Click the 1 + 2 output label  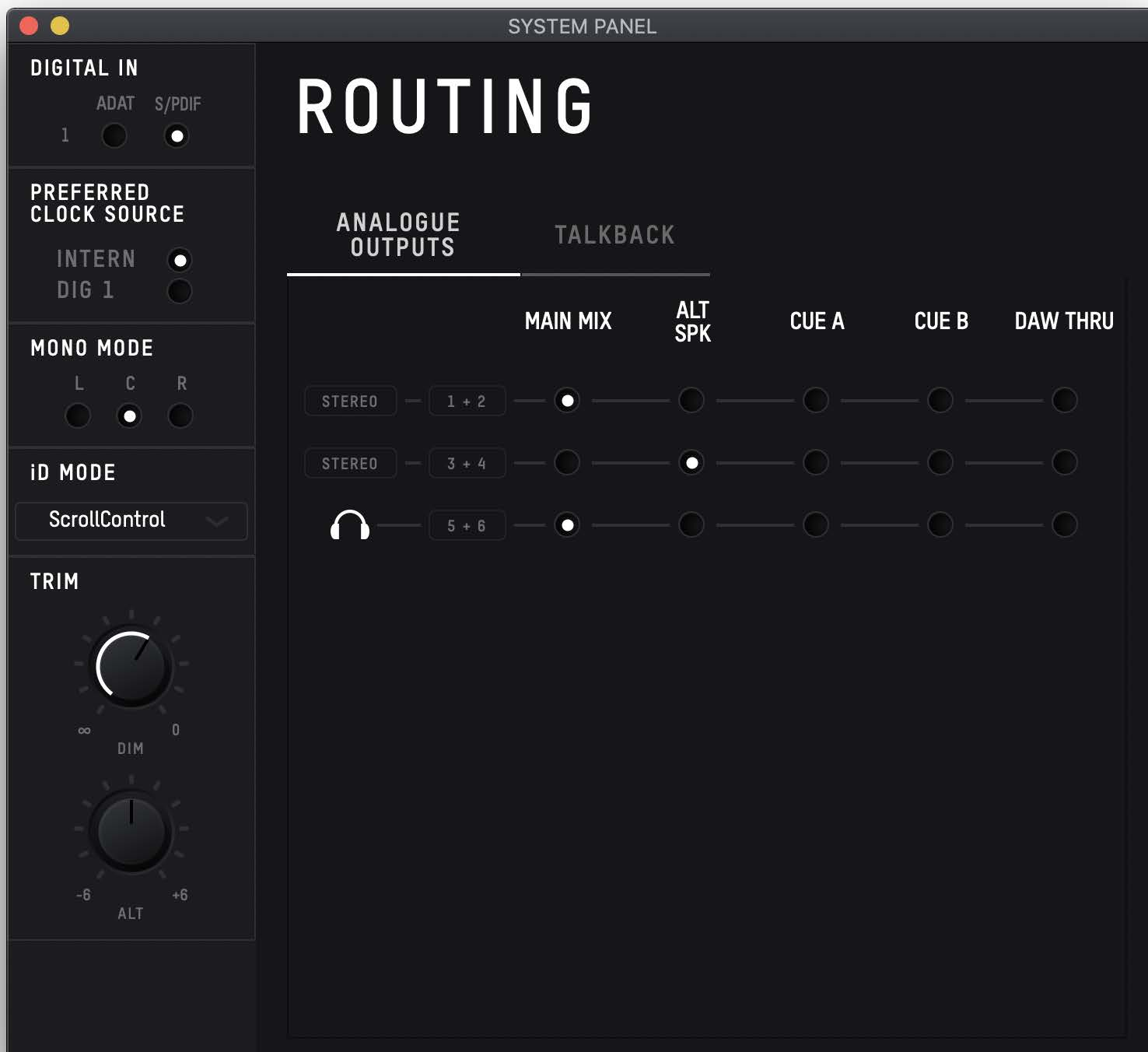[x=467, y=401]
